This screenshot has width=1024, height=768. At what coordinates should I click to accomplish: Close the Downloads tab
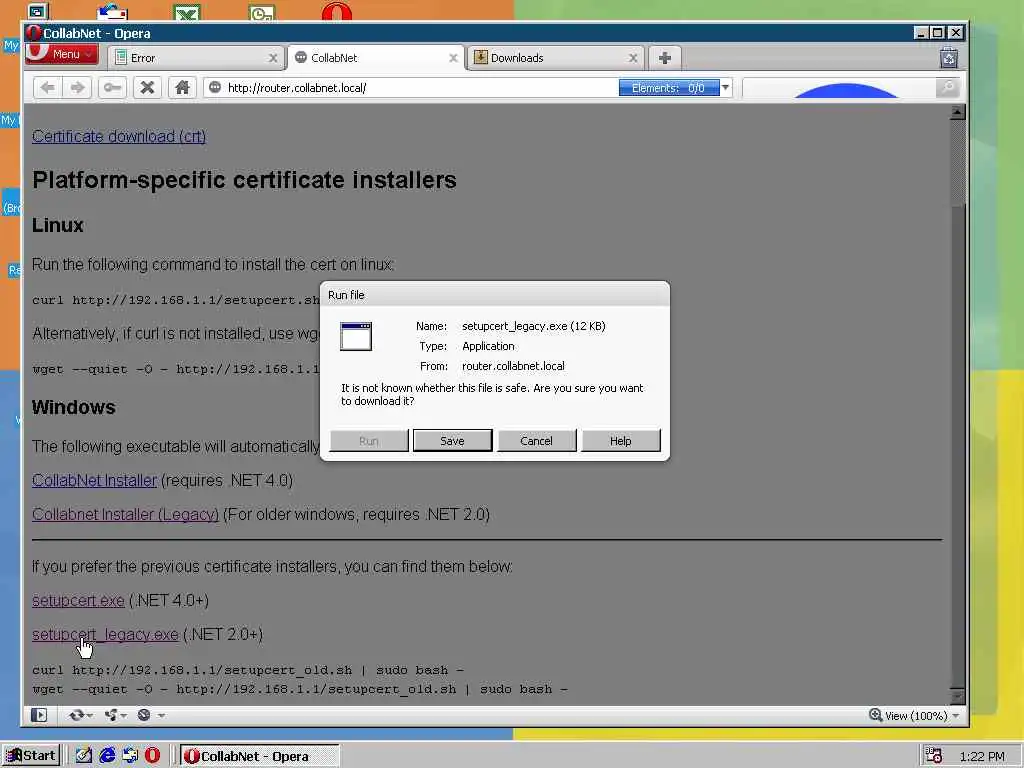pyautogui.click(x=633, y=58)
